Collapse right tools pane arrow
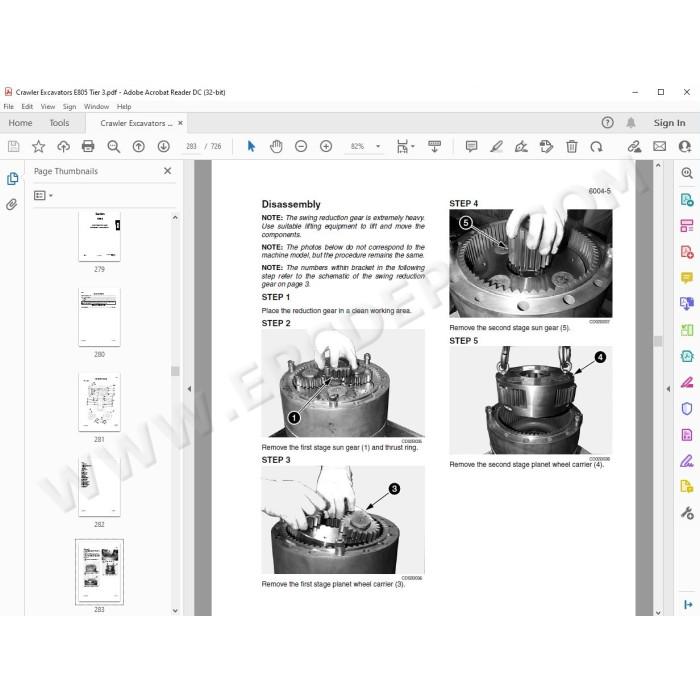 (x=668, y=389)
